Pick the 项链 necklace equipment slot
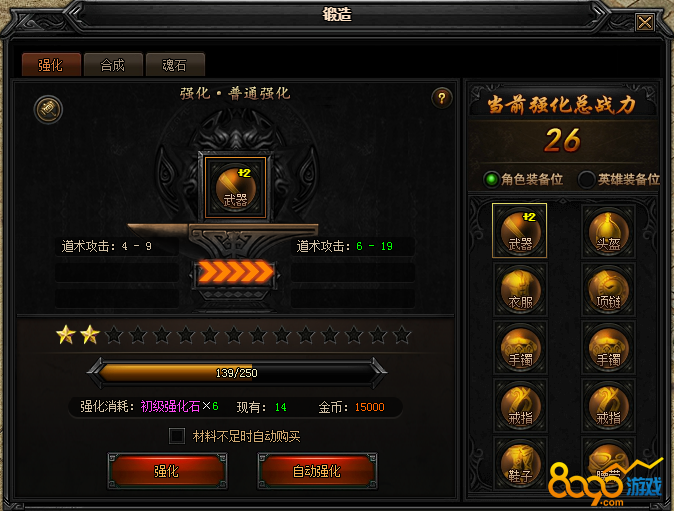Viewport: 674px width, 511px height. point(608,289)
